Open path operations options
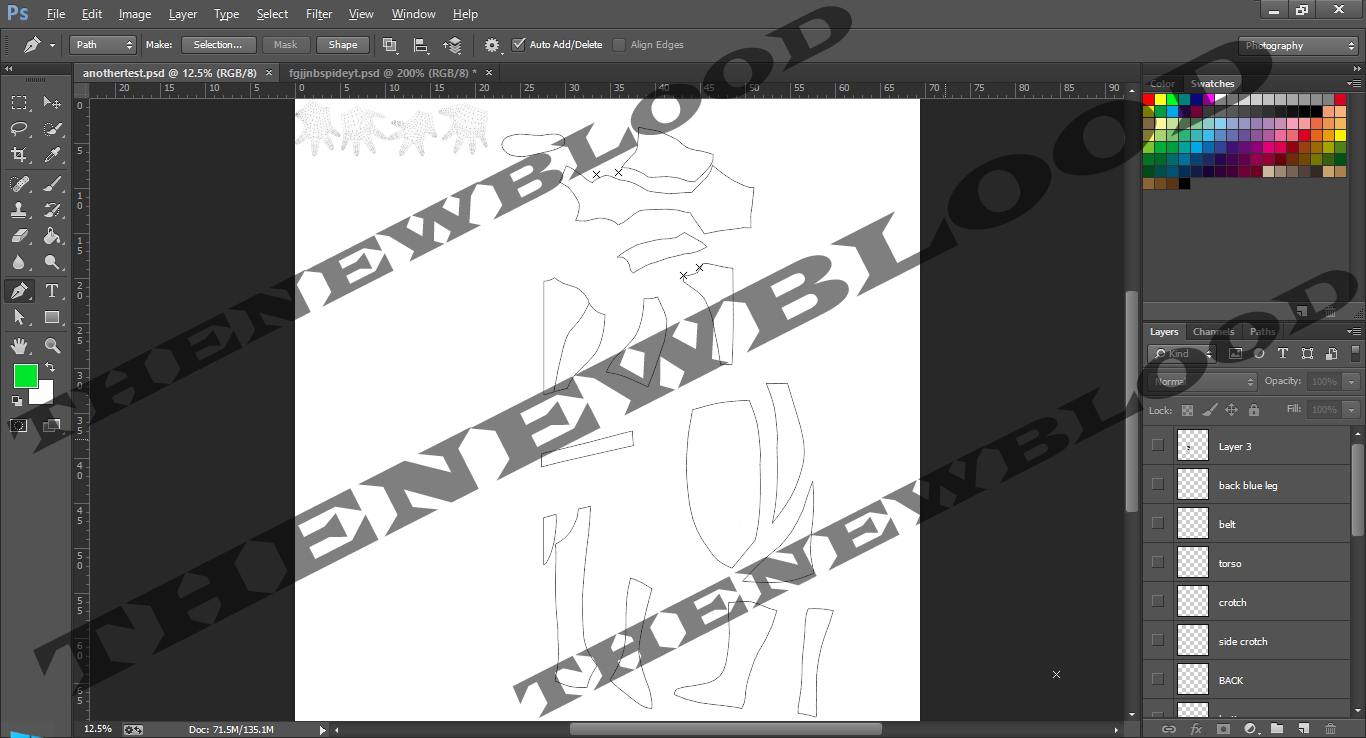Screen dimensions: 1366x738 pos(390,45)
